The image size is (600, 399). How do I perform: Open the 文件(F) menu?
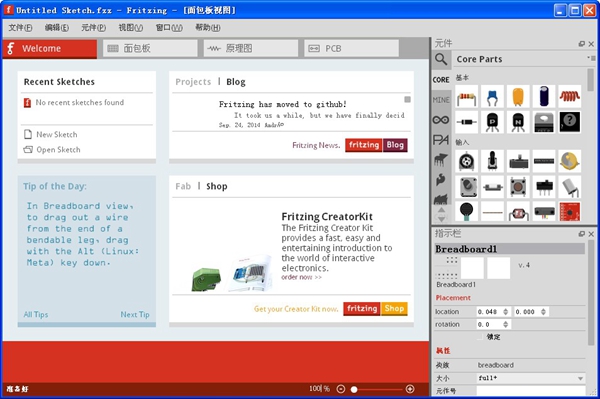[x=20, y=28]
